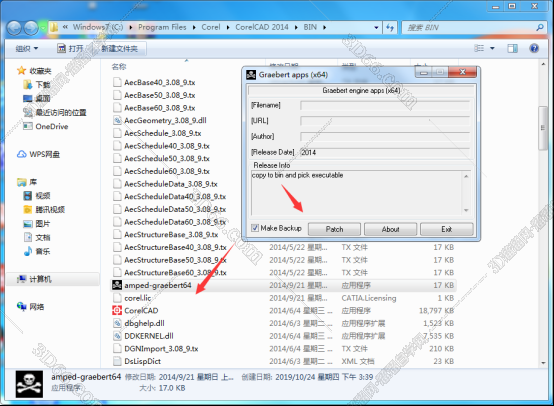Click the Program Files breadcrumb
The image size is (554, 406).
click(162, 27)
